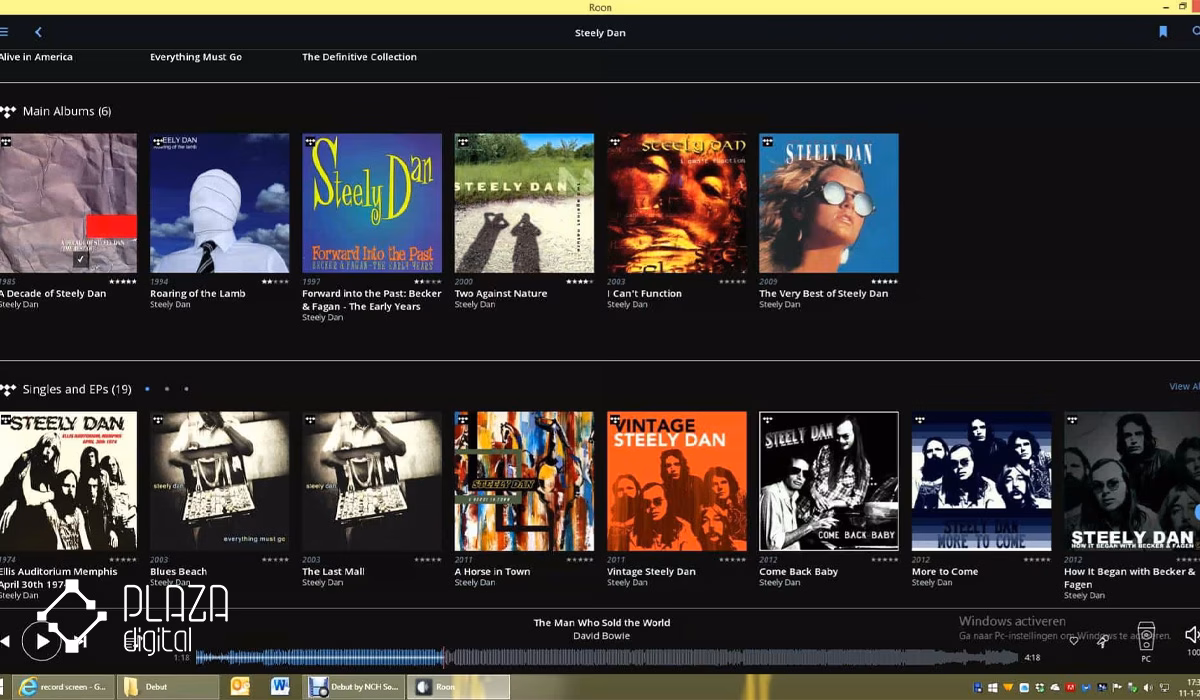Click the Main Albums (6) heading
Screen dimensions: 1200x700
tap(67, 111)
